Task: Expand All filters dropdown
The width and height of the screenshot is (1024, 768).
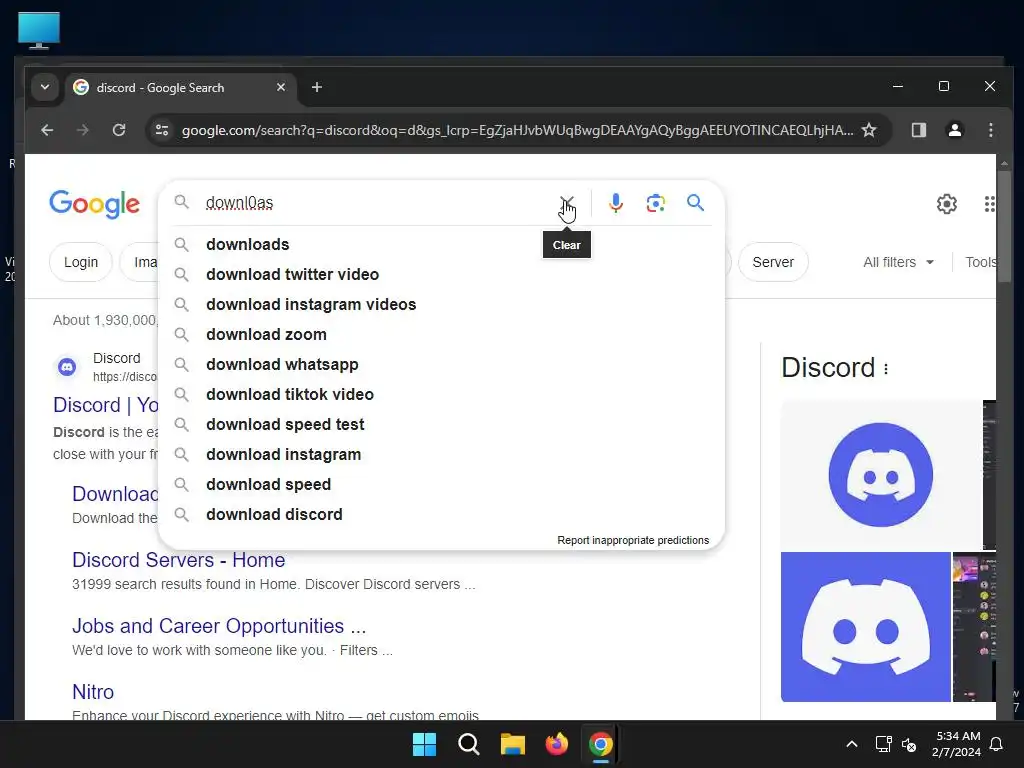Action: [899, 262]
